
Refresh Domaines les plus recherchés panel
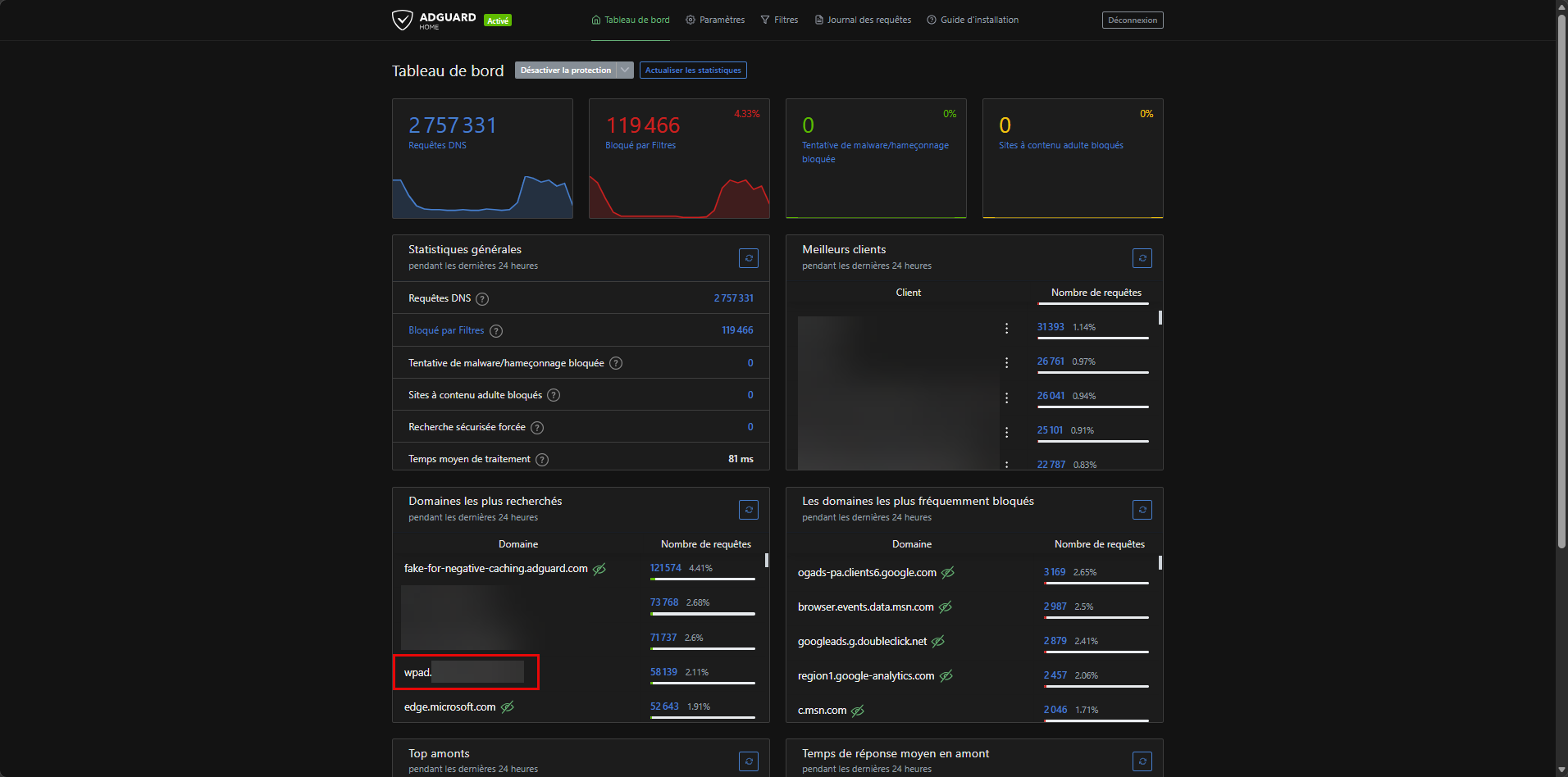pyautogui.click(x=749, y=510)
